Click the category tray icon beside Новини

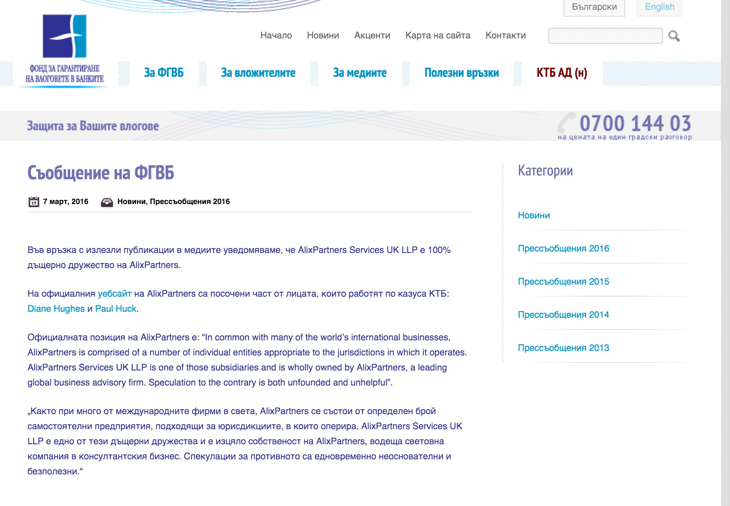(107, 202)
